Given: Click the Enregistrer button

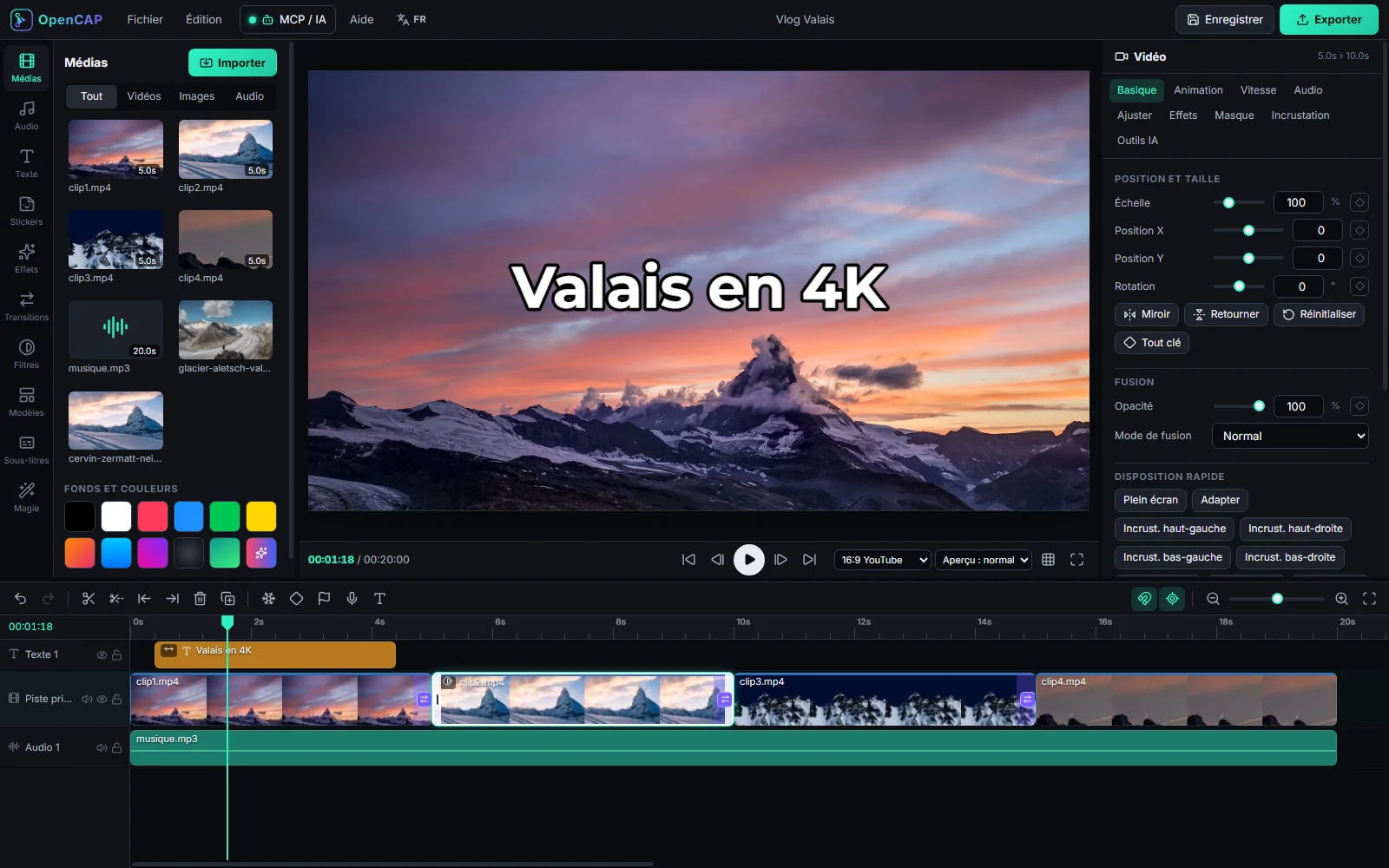Looking at the screenshot, I should click(1225, 19).
